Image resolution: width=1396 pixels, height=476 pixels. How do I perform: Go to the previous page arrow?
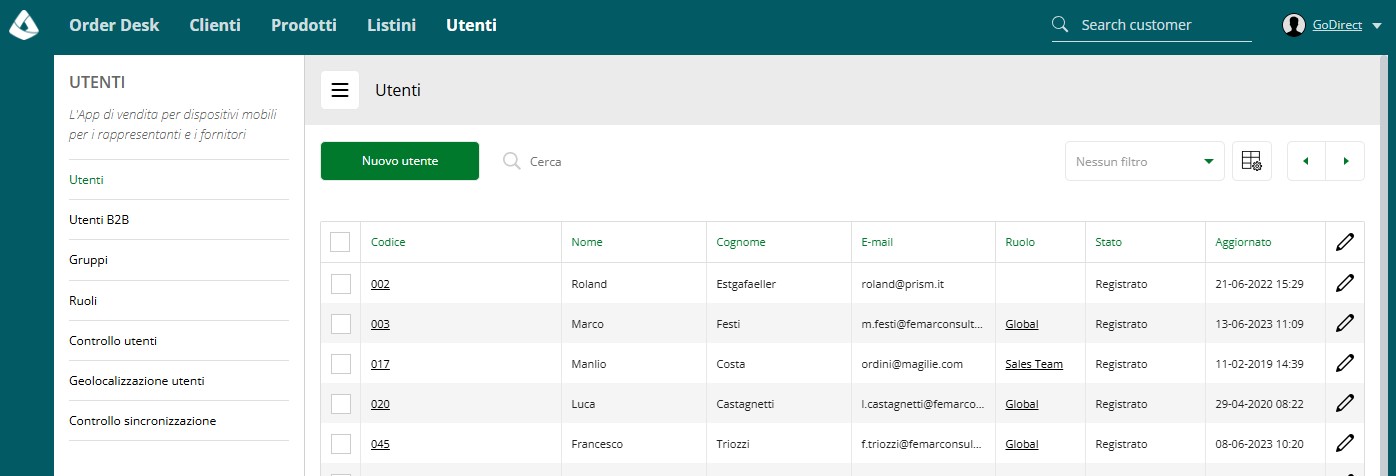coord(1305,161)
